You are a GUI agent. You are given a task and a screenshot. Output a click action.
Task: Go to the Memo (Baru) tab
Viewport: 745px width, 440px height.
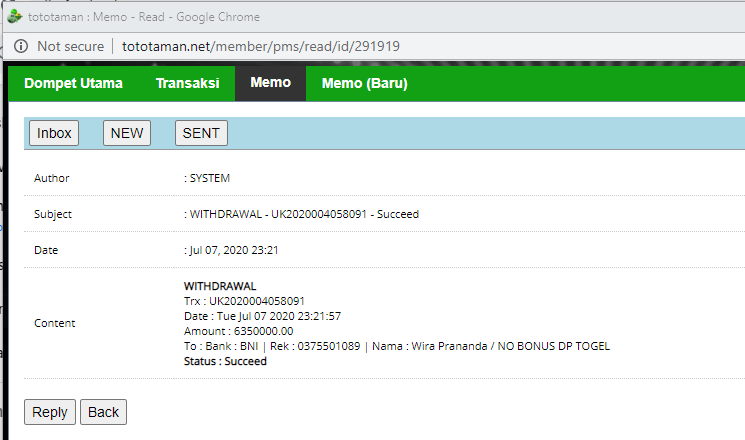point(364,83)
